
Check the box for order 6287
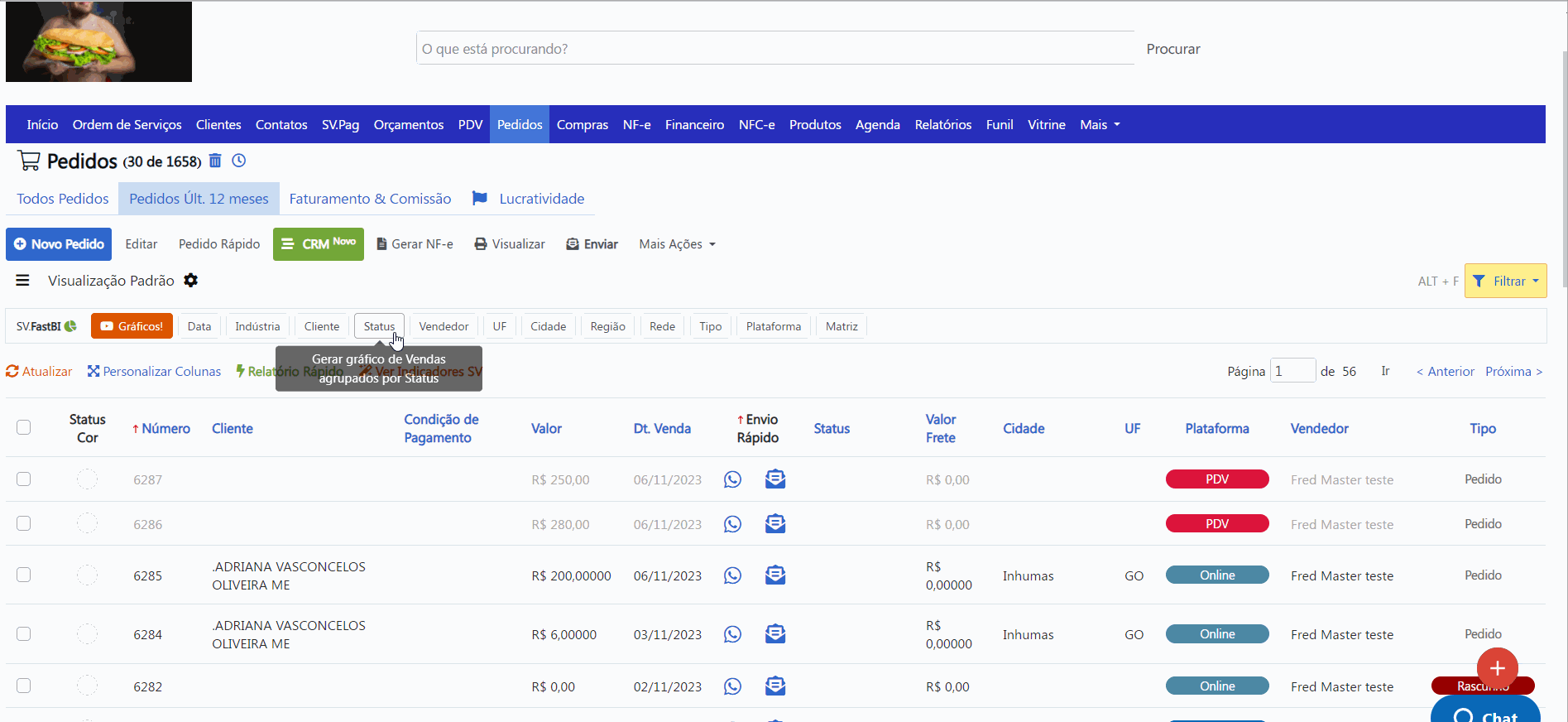pos(24,479)
